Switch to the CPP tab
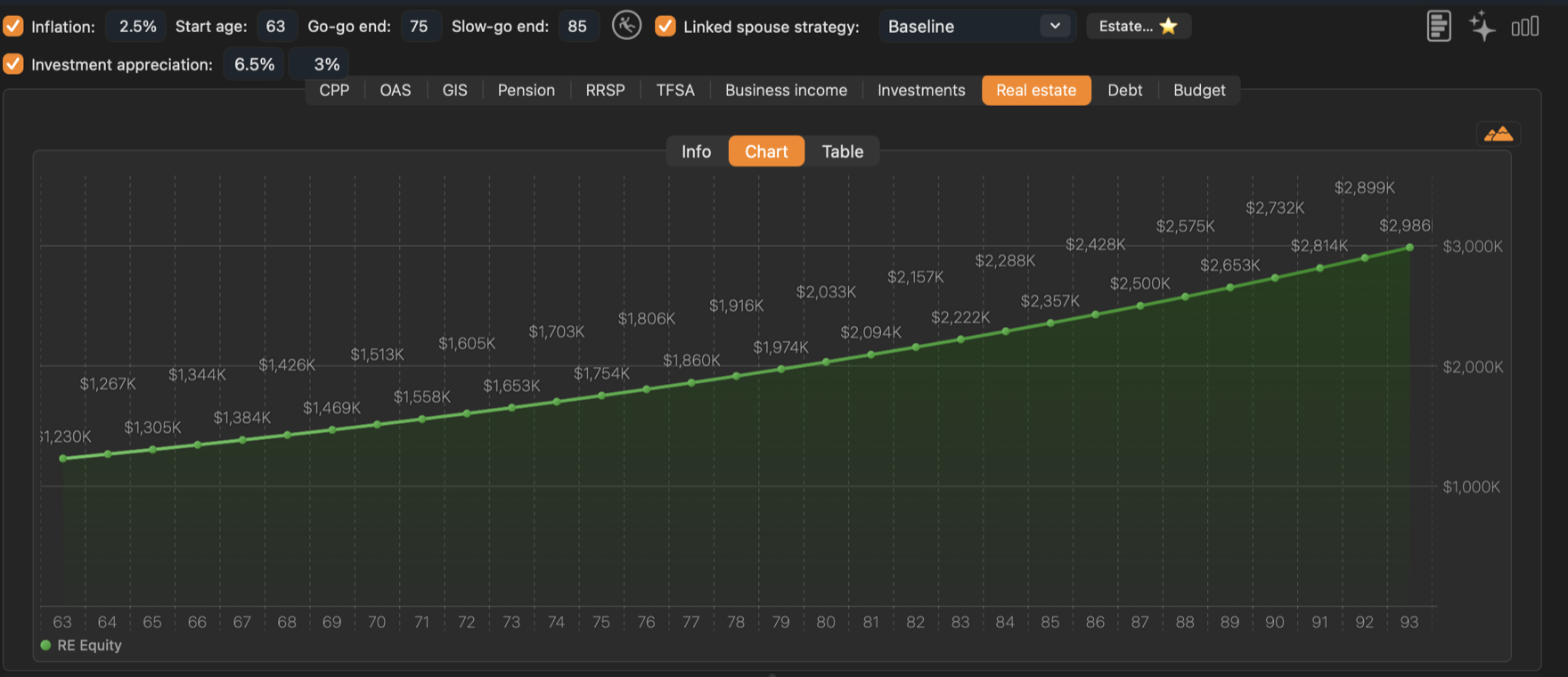Image resolution: width=1568 pixels, height=677 pixels. click(334, 90)
